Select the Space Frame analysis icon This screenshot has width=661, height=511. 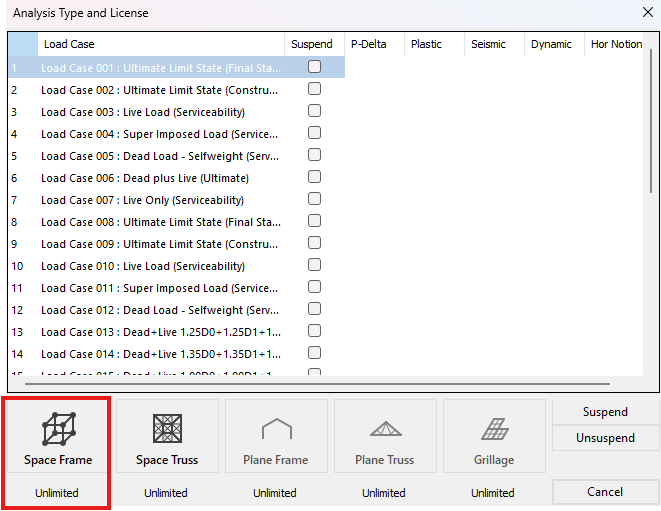coord(59,429)
